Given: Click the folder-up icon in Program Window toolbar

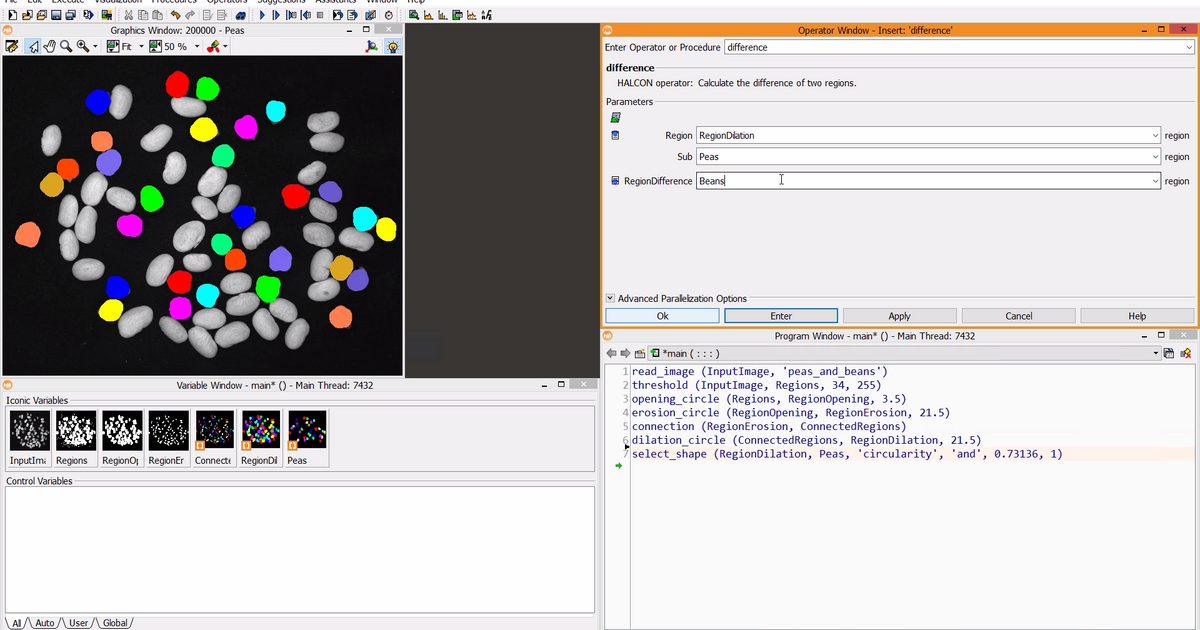Looking at the screenshot, I should [640, 354].
